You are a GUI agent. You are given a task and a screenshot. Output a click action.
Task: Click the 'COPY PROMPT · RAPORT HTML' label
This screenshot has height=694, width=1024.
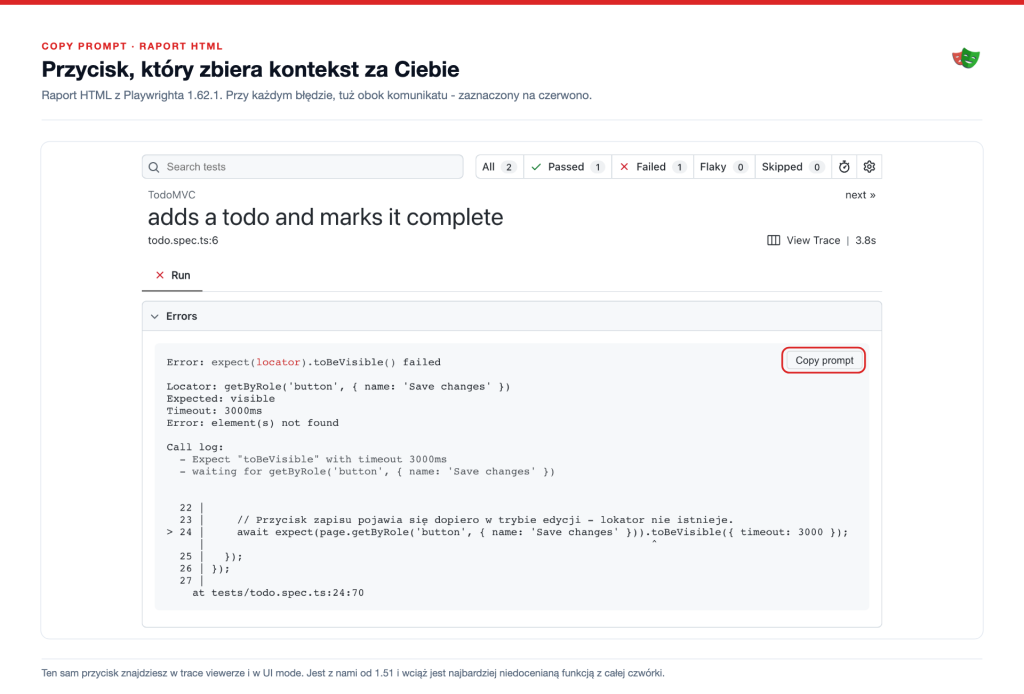(x=132, y=46)
